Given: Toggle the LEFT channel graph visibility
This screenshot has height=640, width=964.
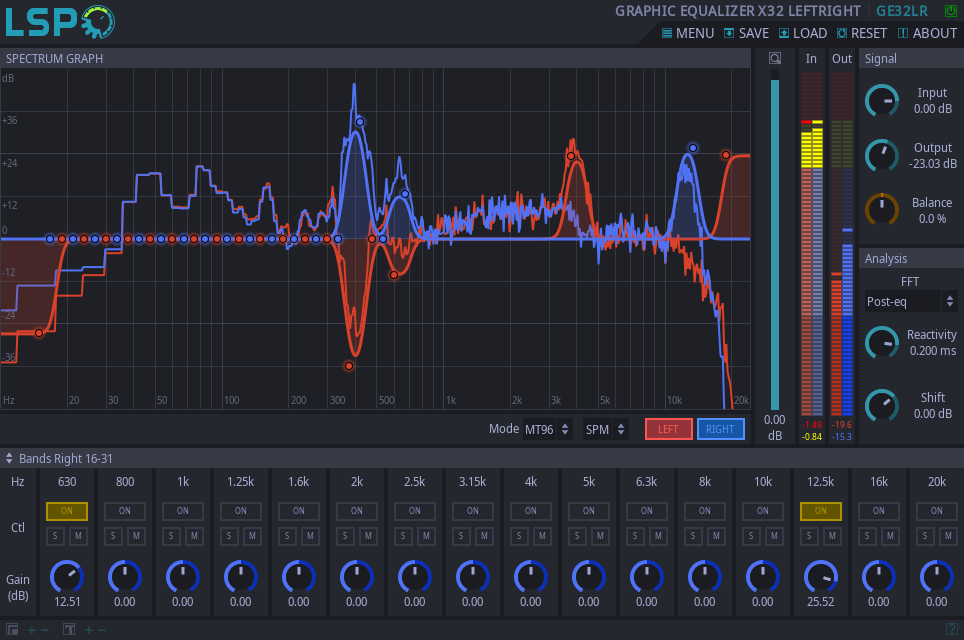Looking at the screenshot, I should pyautogui.click(x=669, y=429).
